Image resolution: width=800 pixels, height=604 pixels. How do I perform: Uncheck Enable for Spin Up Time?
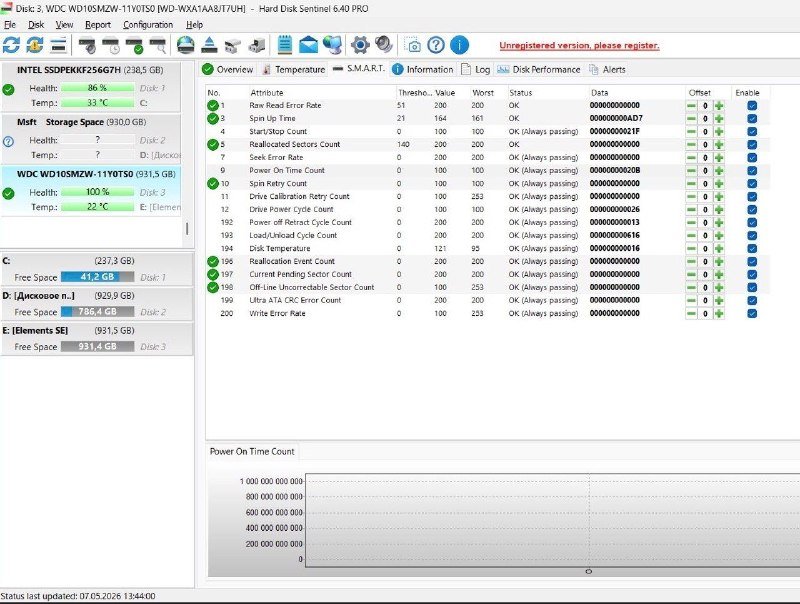(x=752, y=118)
